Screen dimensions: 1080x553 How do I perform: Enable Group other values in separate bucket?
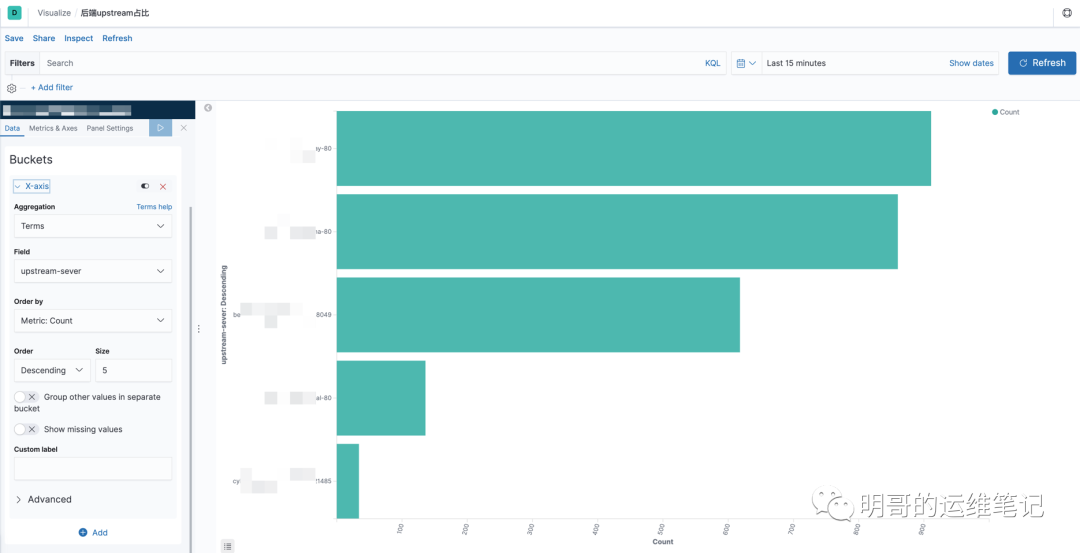point(26,397)
